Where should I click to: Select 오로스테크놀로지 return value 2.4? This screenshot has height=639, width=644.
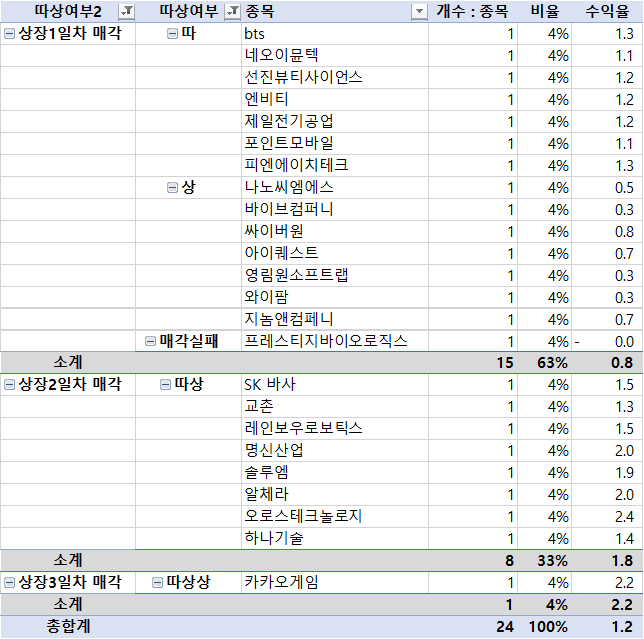(607, 517)
